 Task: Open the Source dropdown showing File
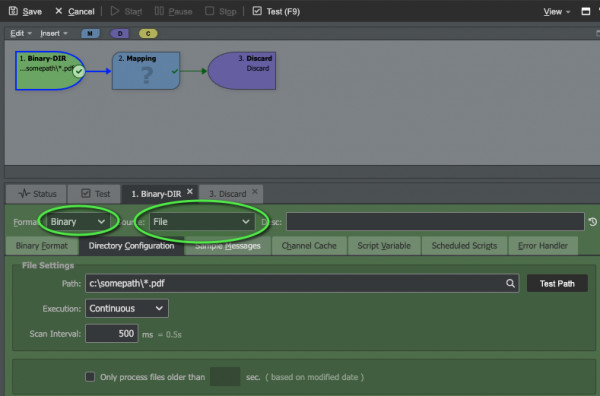[202, 222]
